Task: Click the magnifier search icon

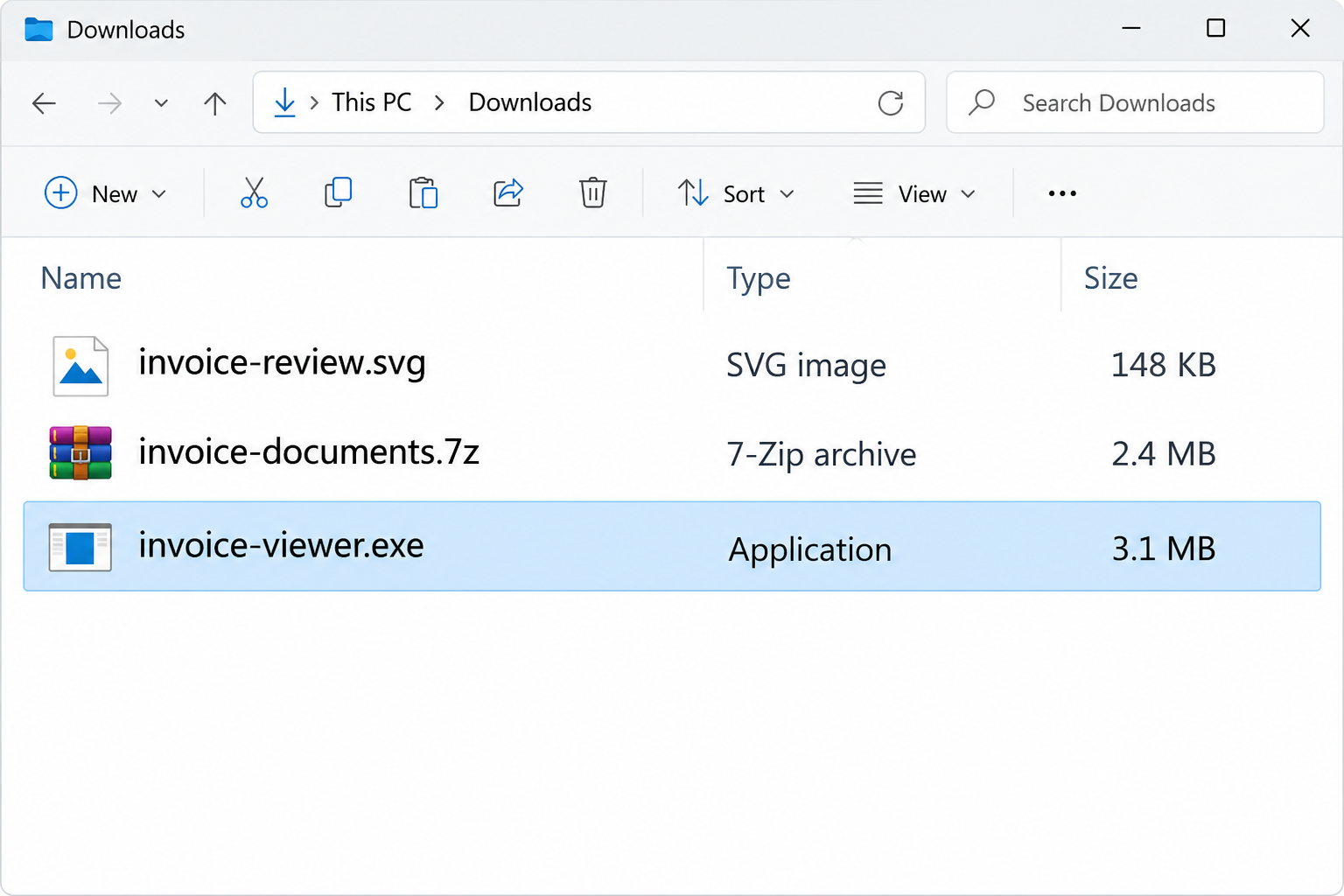Action: [x=982, y=102]
